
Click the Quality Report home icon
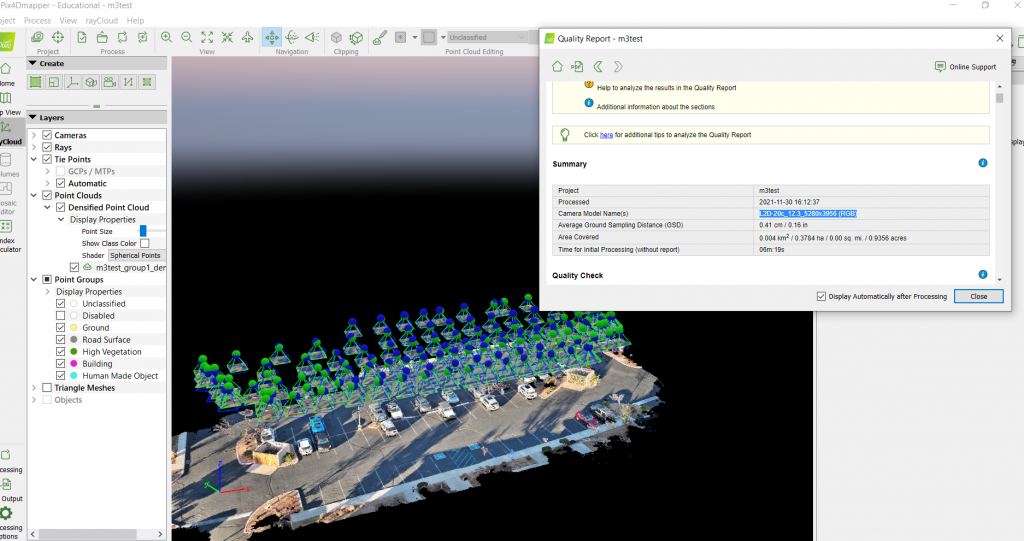pyautogui.click(x=558, y=67)
